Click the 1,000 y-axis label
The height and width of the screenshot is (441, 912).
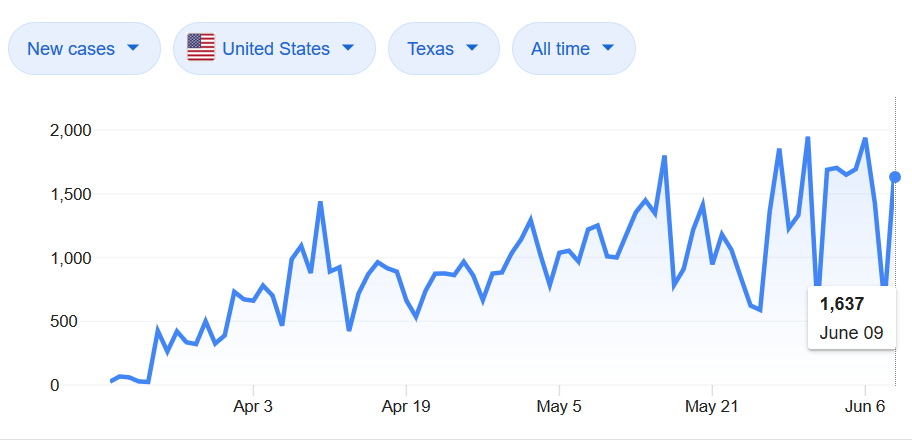tap(70, 258)
